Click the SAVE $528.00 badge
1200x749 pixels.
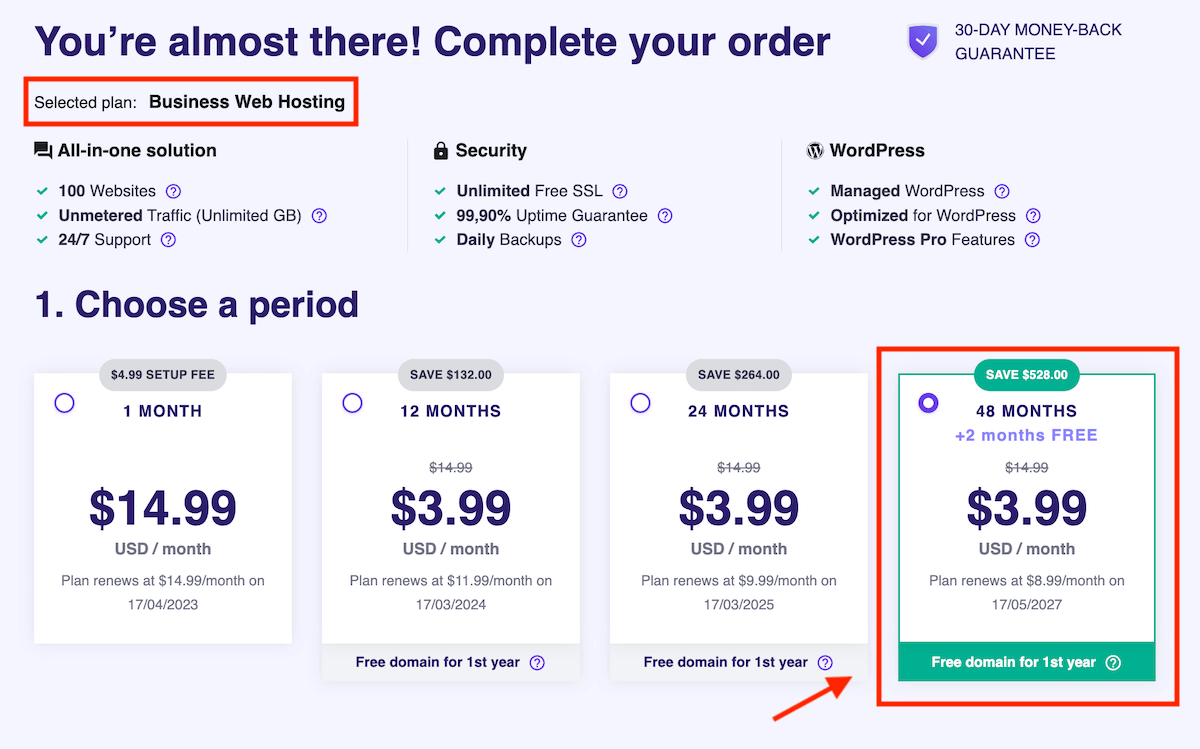pos(1027,375)
